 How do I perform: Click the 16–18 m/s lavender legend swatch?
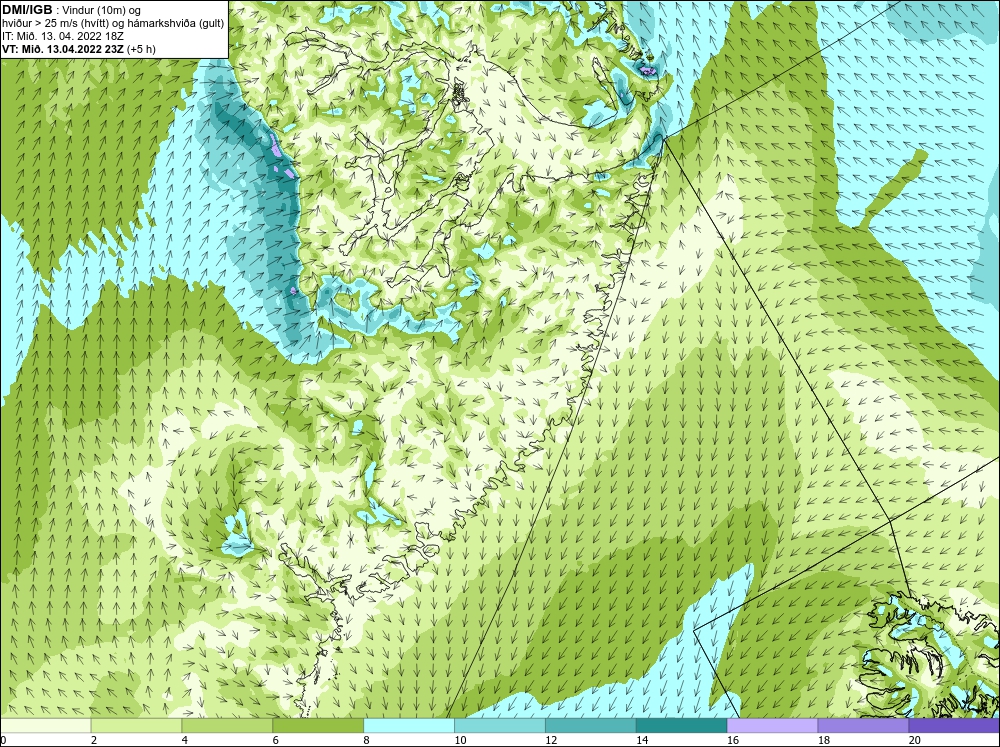point(772,726)
